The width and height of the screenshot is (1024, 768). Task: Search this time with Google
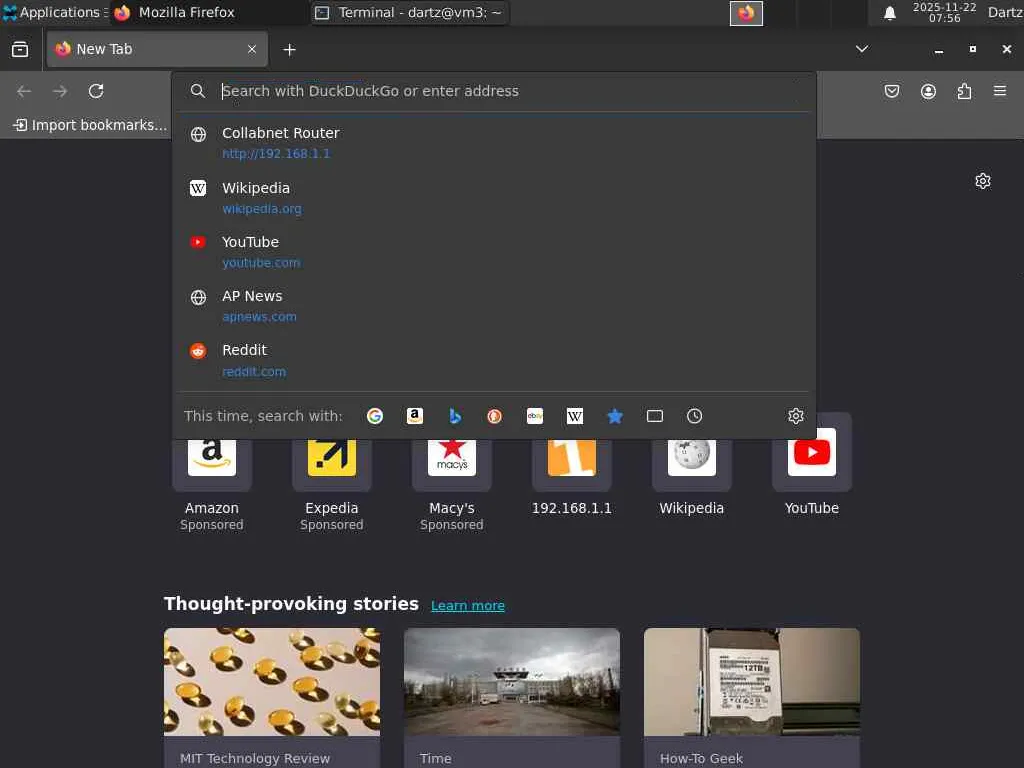click(x=375, y=416)
